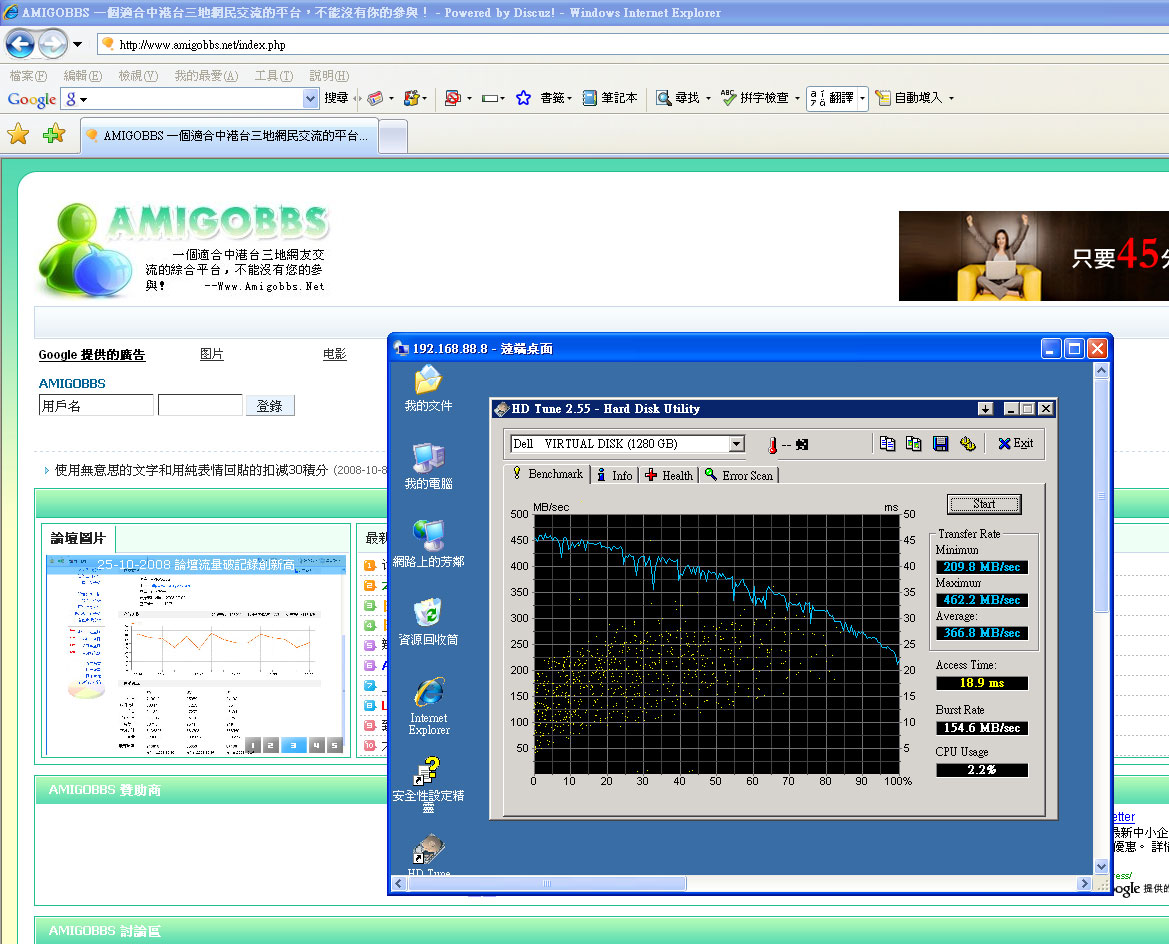This screenshot has height=944, width=1169.
Task: Click the copy to clipboard icon in HD Tune
Action: [x=887, y=443]
